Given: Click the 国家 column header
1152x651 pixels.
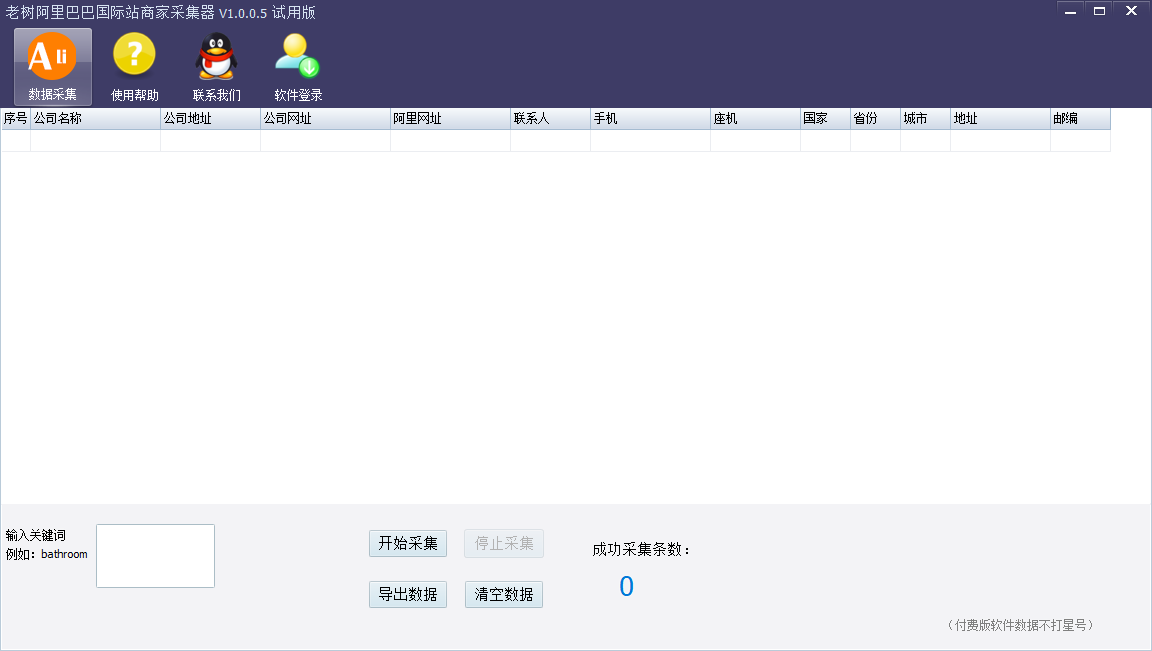Looking at the screenshot, I should [825, 118].
